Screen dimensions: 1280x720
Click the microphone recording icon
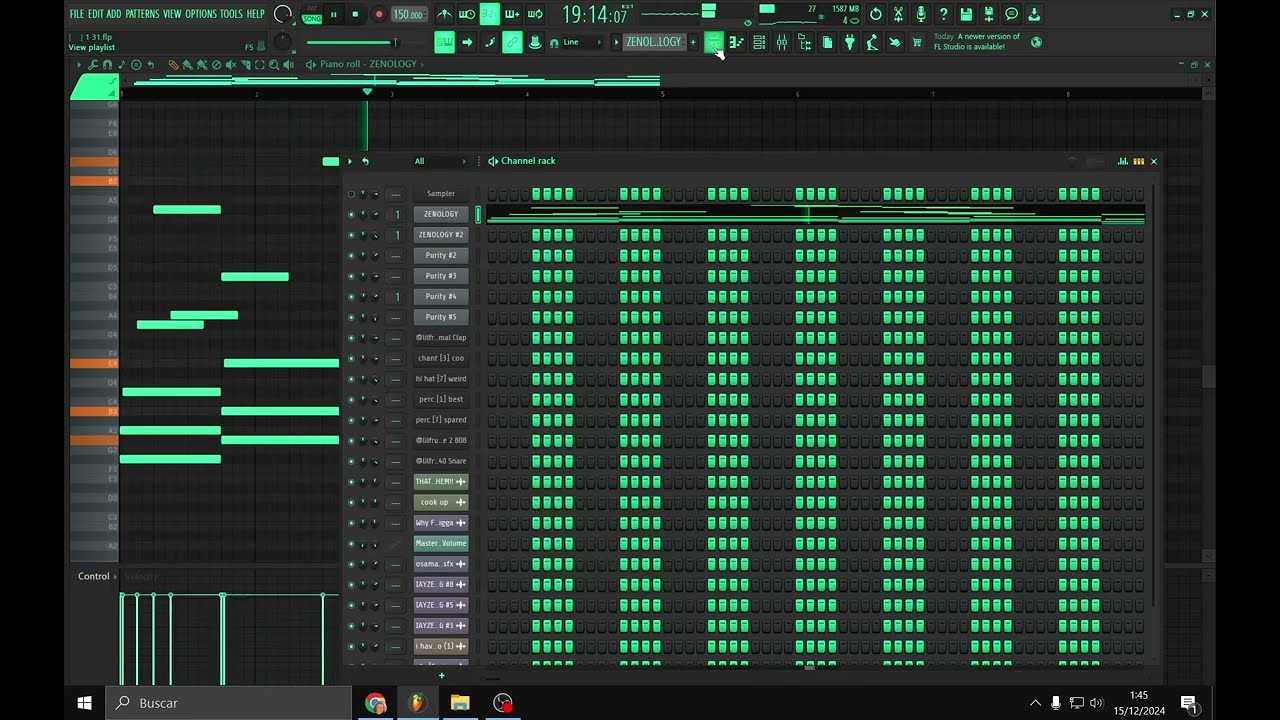(x=921, y=14)
